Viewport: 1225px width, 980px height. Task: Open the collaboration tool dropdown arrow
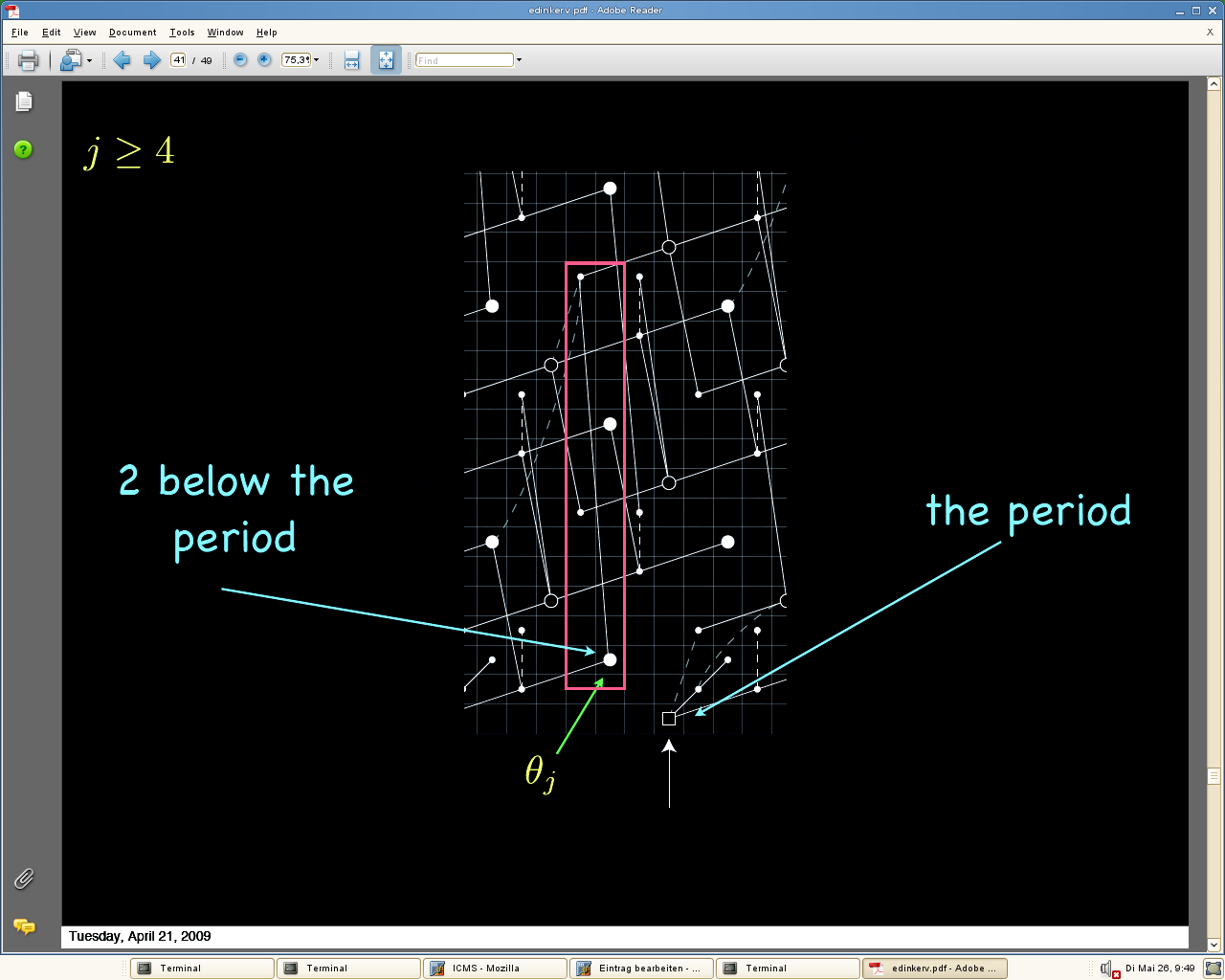[89, 60]
